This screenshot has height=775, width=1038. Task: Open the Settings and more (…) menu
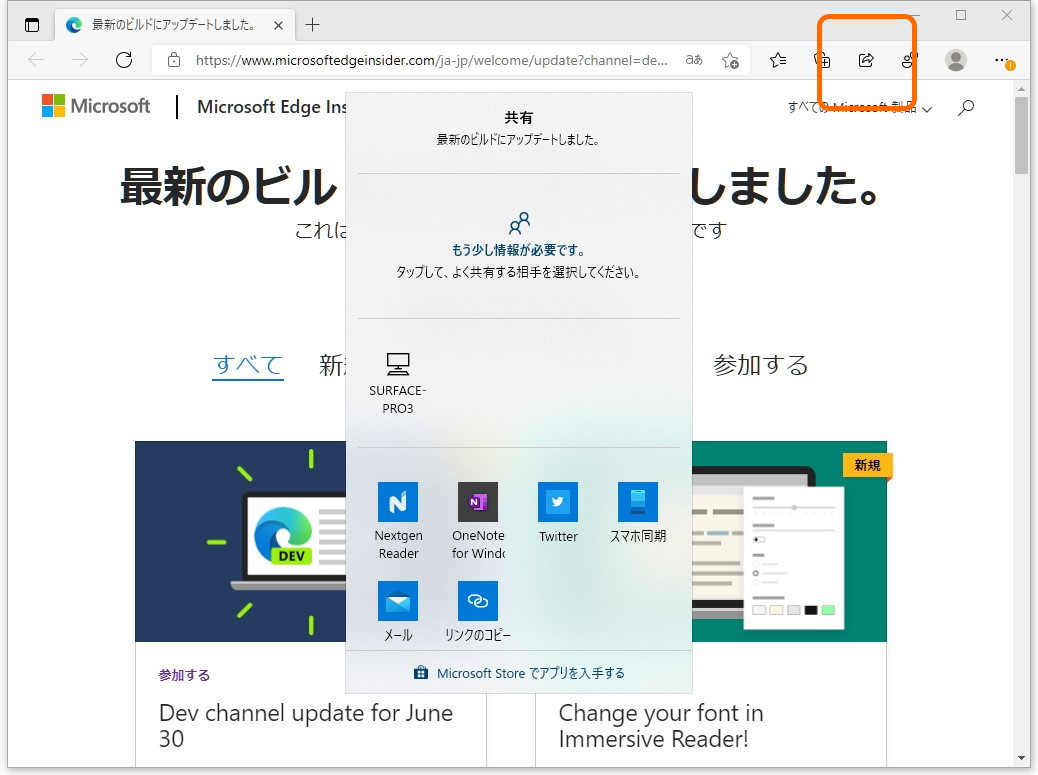(1002, 60)
